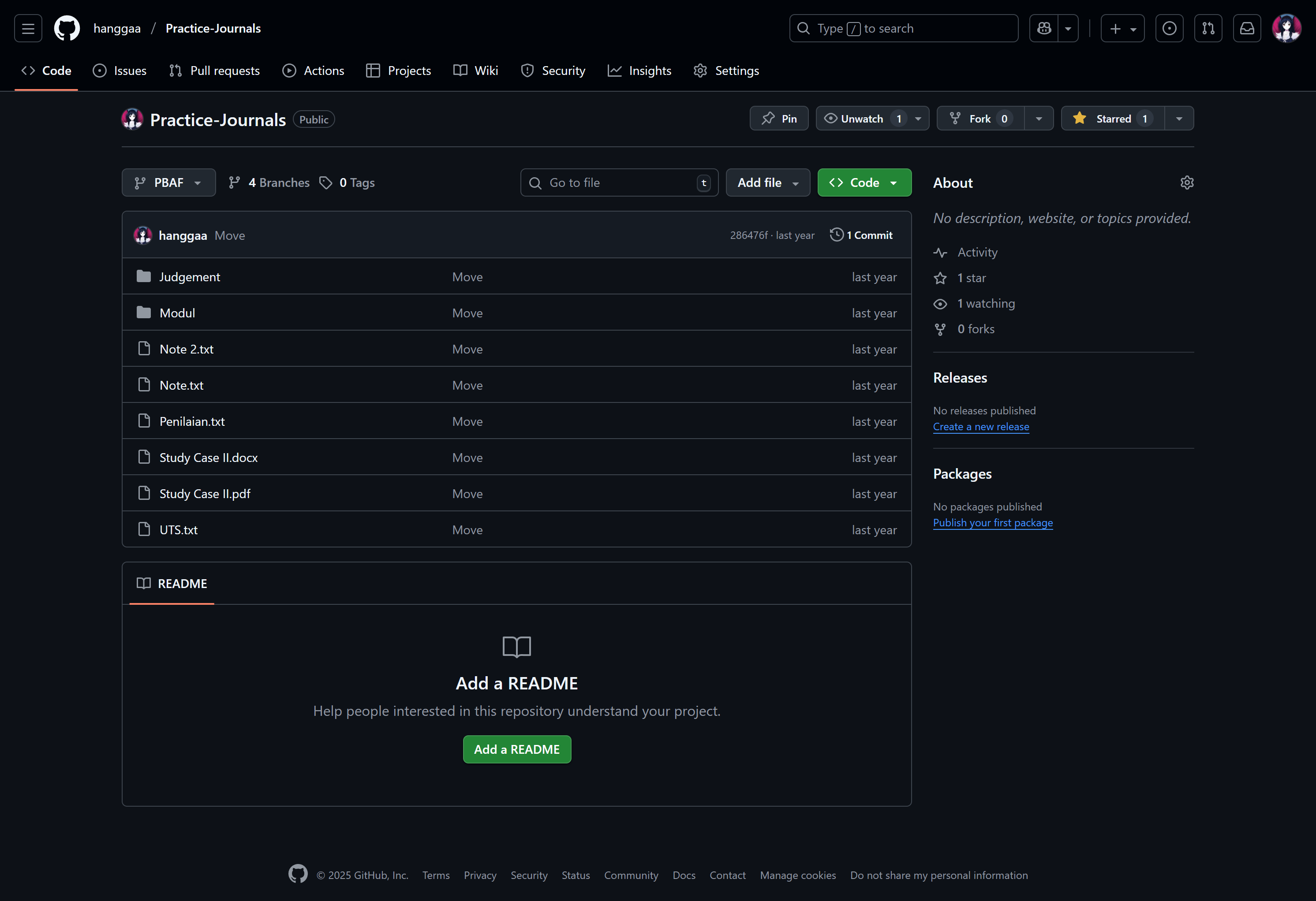The width and height of the screenshot is (1316, 901).
Task: Click the GitHub logo home icon
Action: click(67, 28)
